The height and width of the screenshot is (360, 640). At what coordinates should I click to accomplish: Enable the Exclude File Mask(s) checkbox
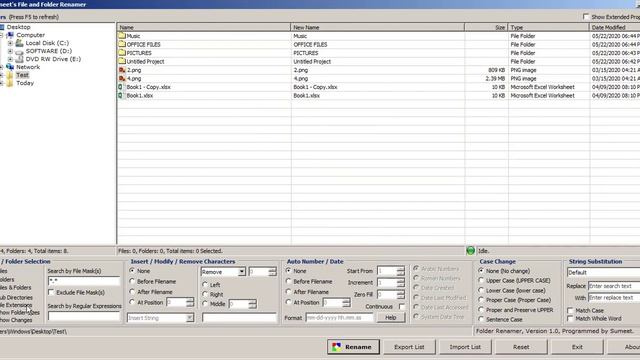click(x=51, y=292)
